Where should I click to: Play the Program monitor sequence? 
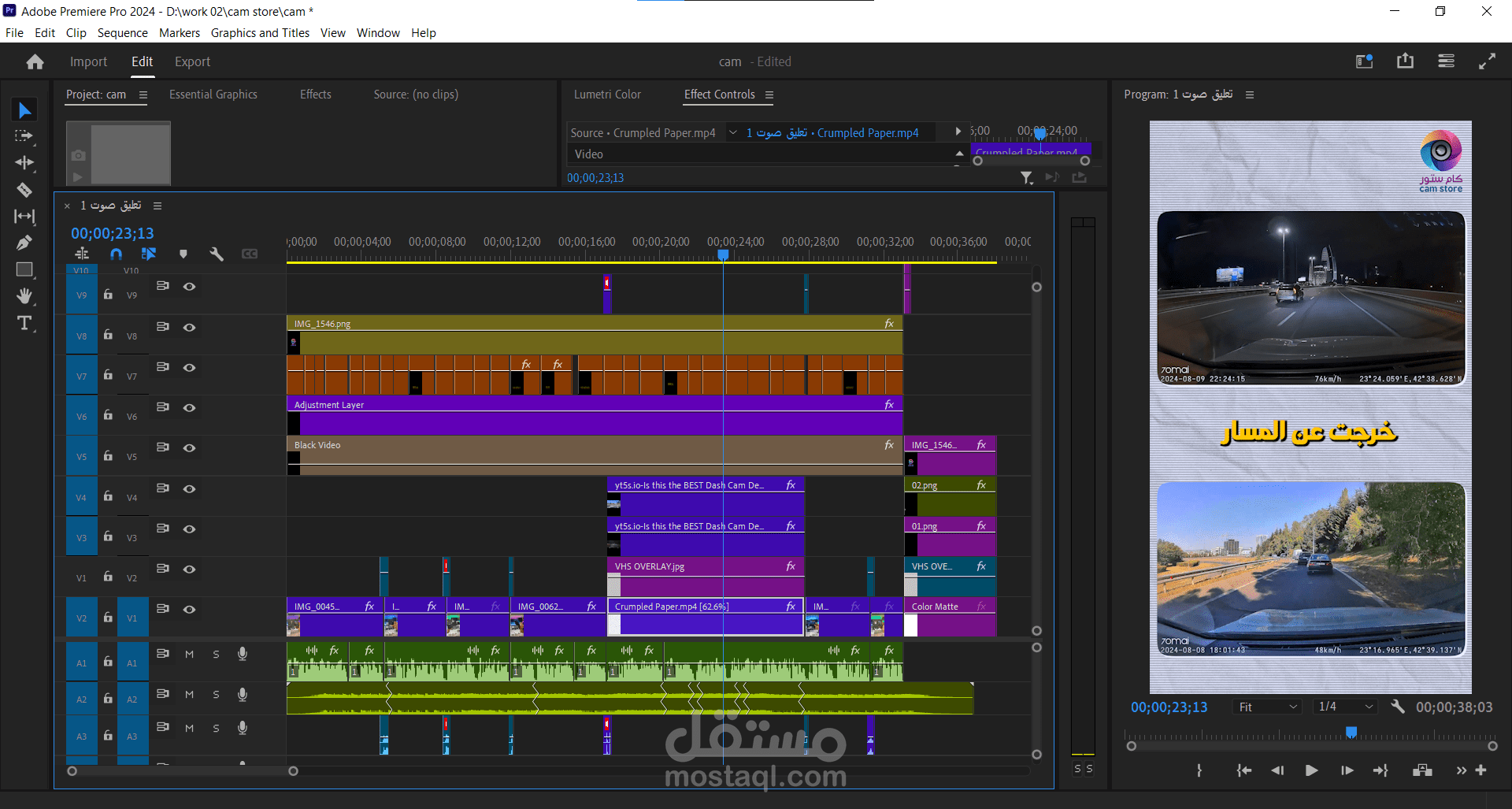tap(1311, 770)
